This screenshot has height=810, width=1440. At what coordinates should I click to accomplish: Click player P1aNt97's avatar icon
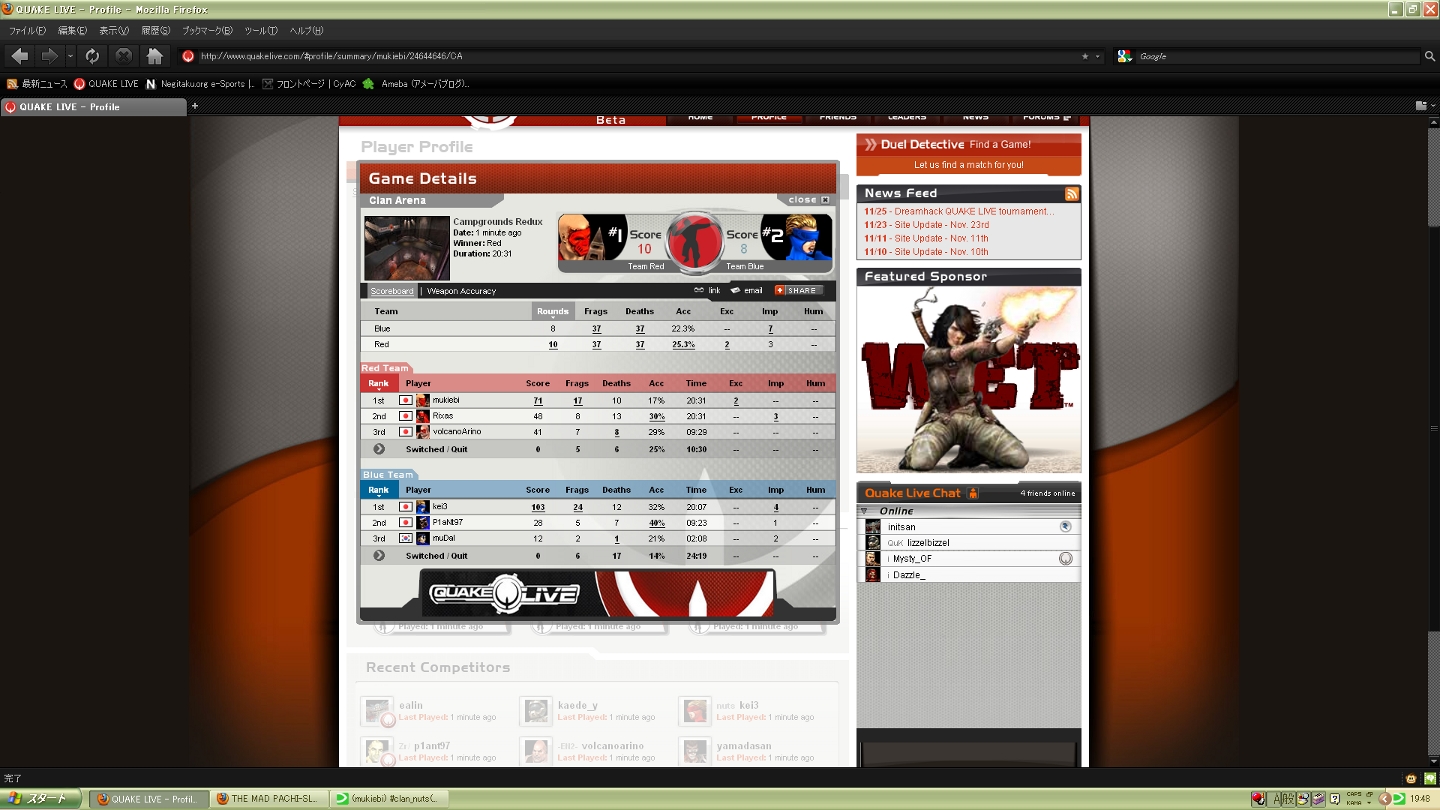[x=423, y=523]
